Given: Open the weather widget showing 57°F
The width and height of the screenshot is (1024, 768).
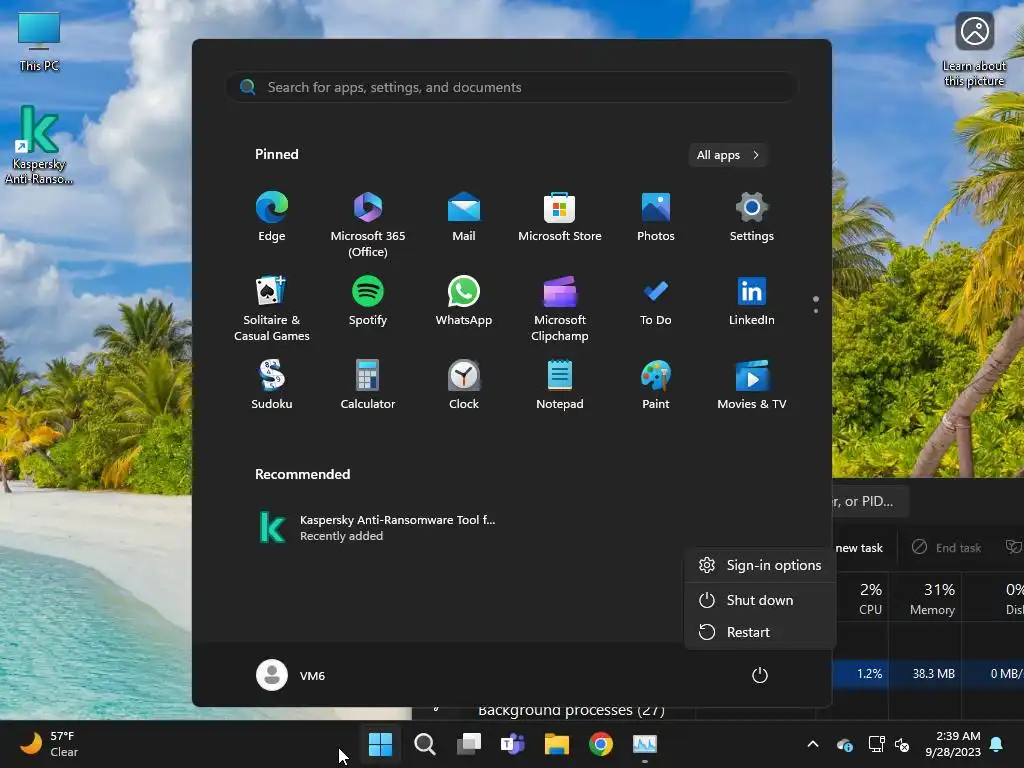Looking at the screenshot, I should (x=48, y=744).
